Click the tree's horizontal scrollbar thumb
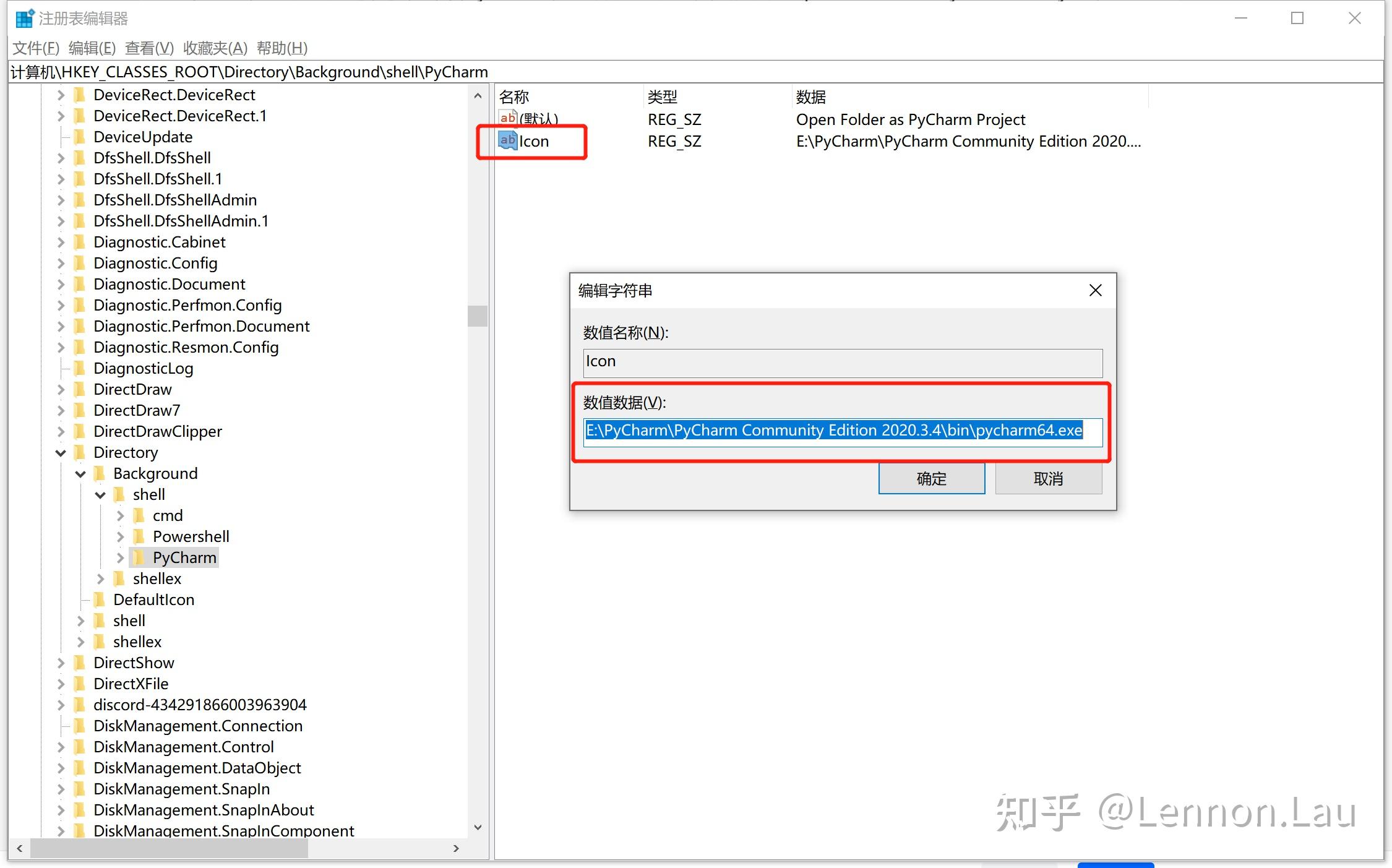This screenshot has width=1392, height=868. tap(169, 848)
